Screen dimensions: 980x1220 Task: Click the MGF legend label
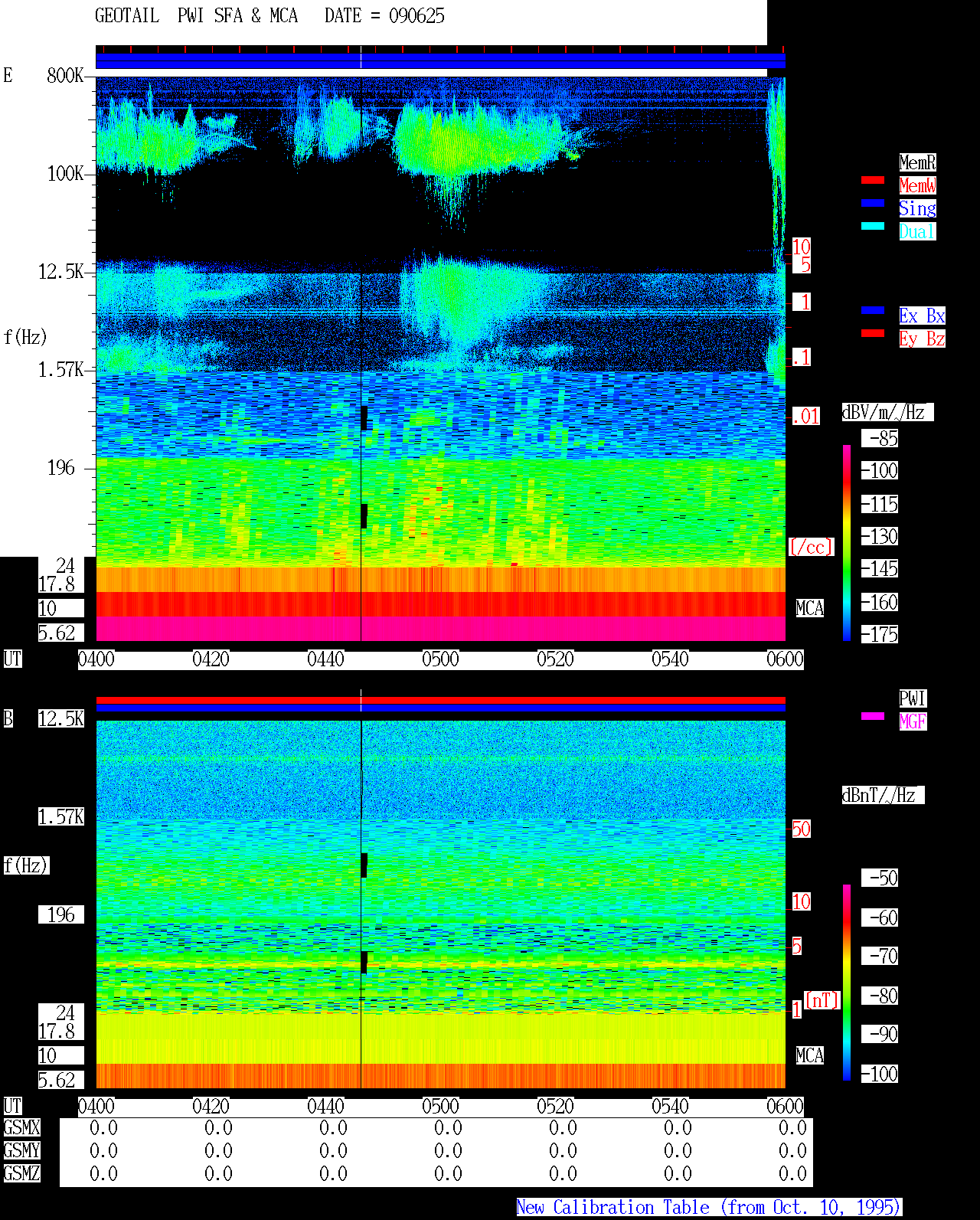click(x=913, y=721)
